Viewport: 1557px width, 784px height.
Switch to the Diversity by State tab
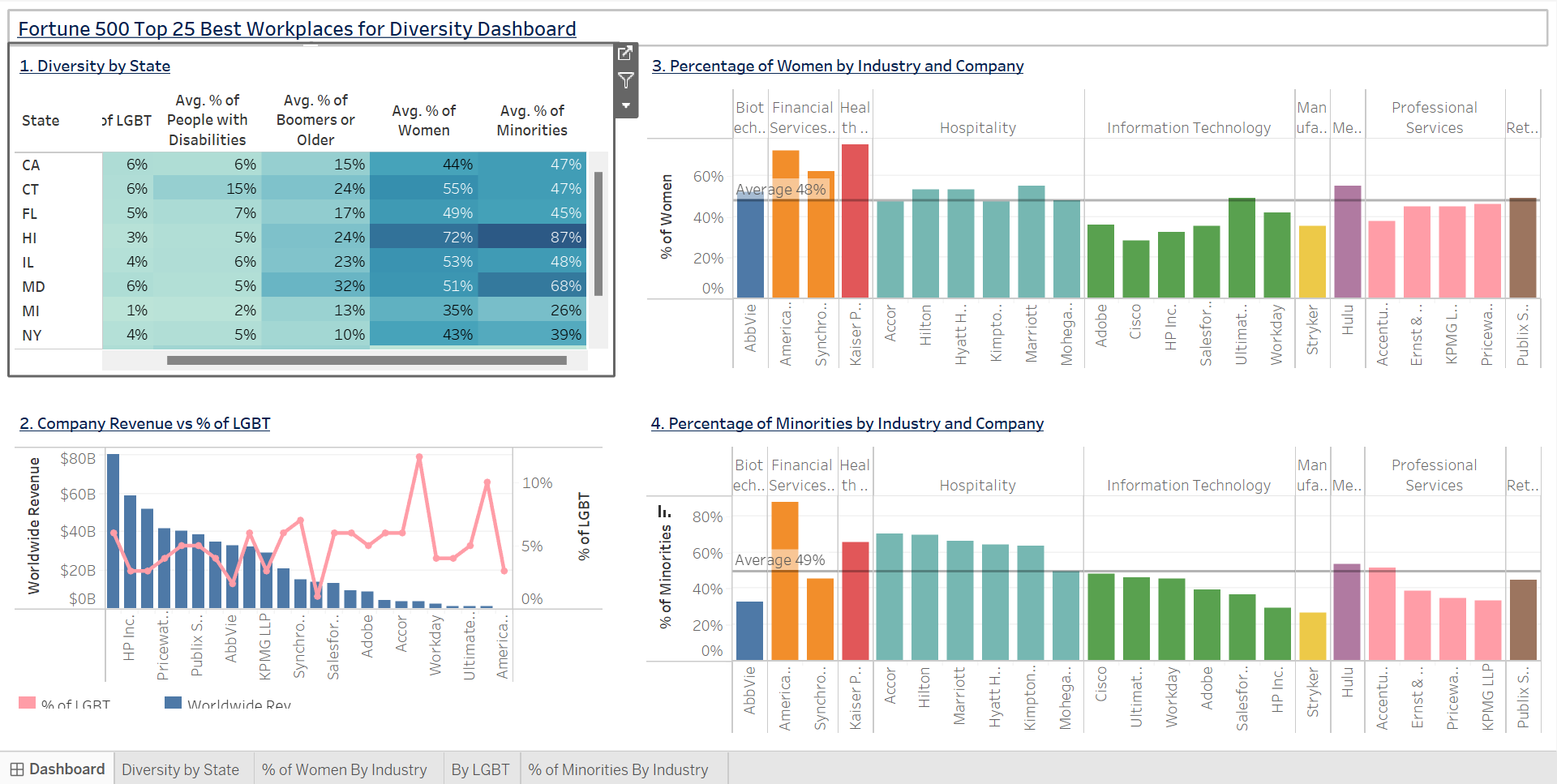tap(180, 769)
